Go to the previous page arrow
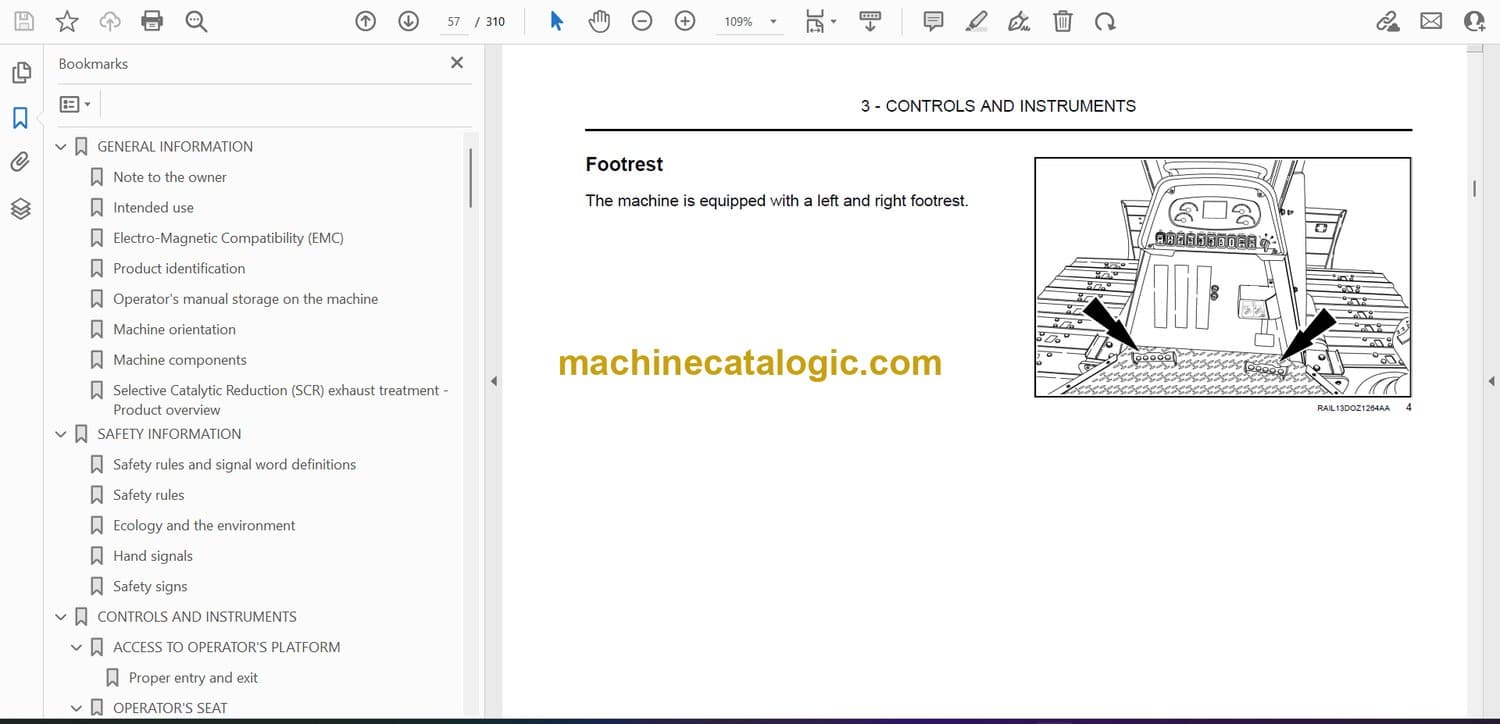1500x724 pixels. (366, 21)
